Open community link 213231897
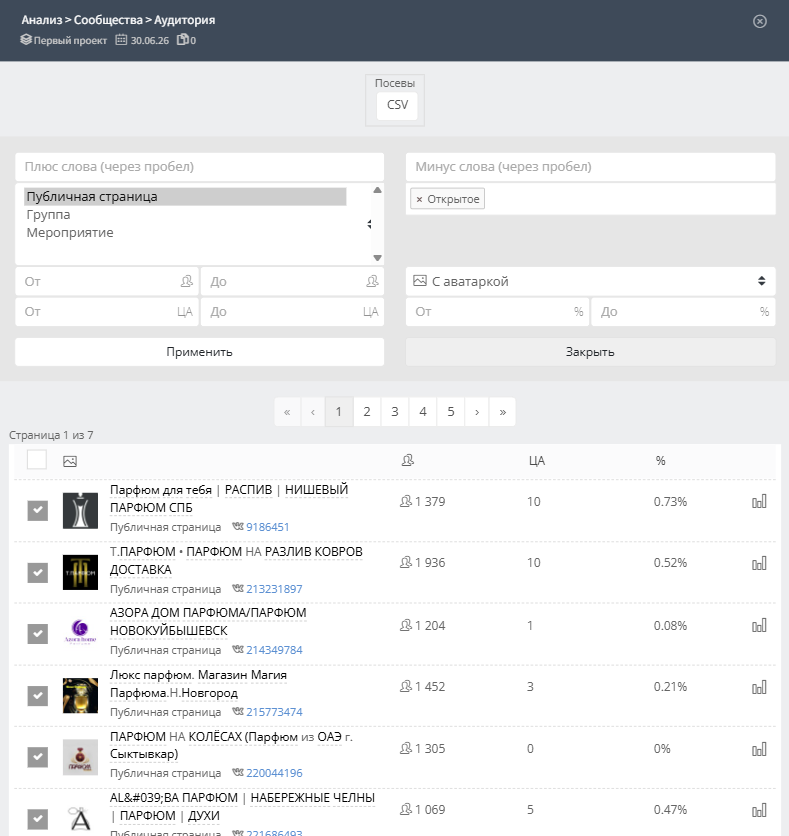Image resolution: width=789 pixels, height=836 pixels. [x=274, y=589]
